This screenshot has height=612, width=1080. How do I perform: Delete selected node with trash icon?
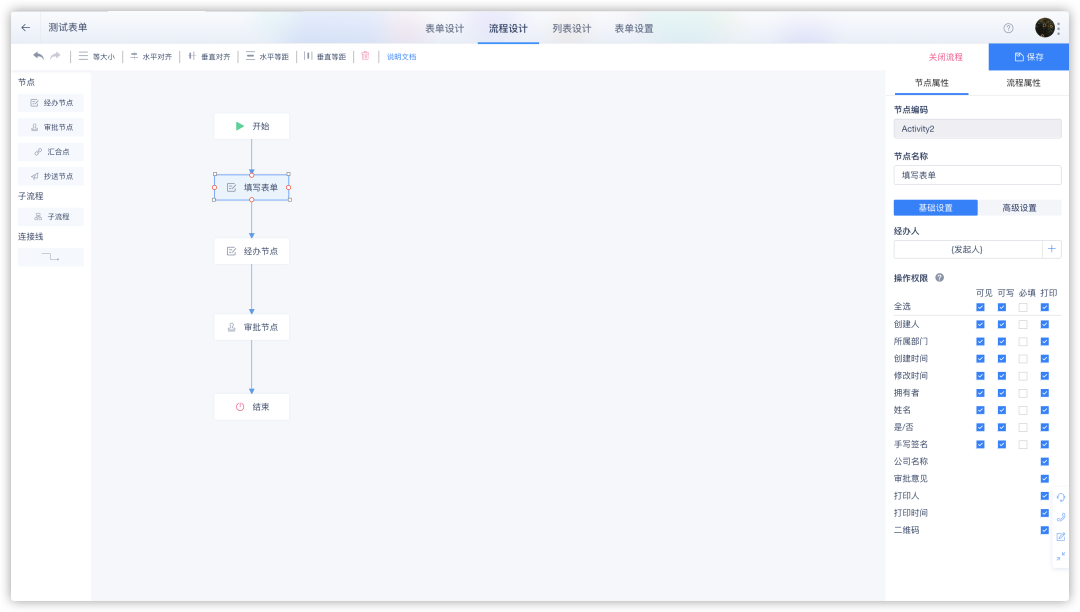365,56
